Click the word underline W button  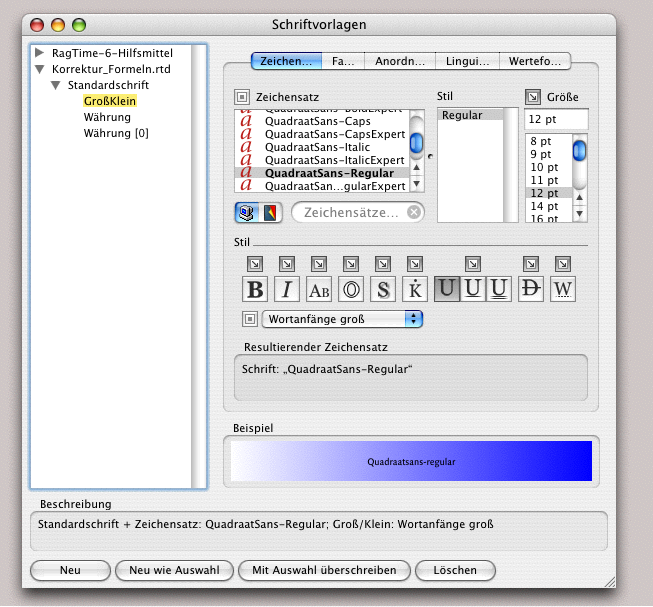click(x=563, y=290)
